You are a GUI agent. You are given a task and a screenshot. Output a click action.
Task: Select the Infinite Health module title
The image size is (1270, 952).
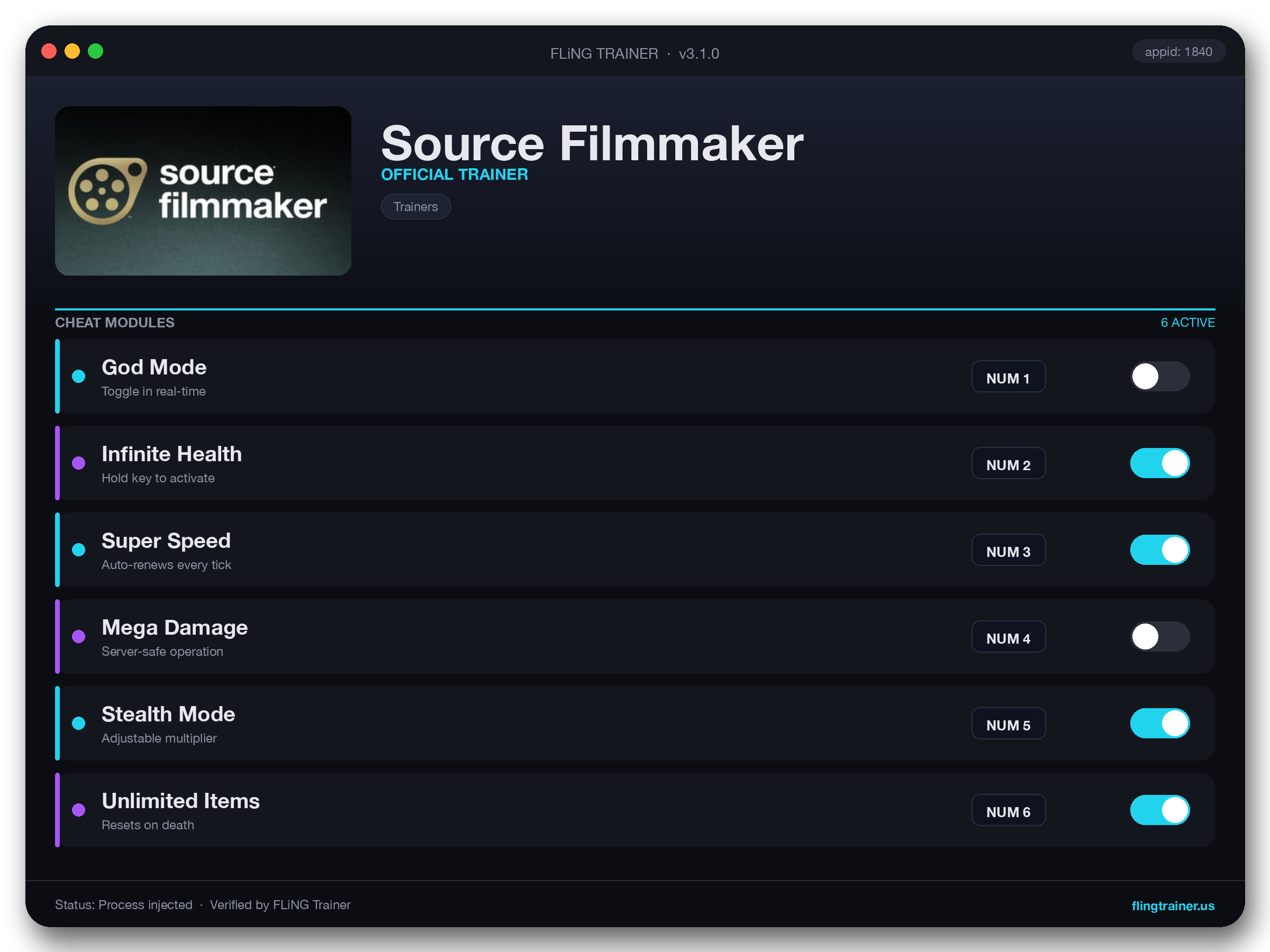tap(171, 454)
